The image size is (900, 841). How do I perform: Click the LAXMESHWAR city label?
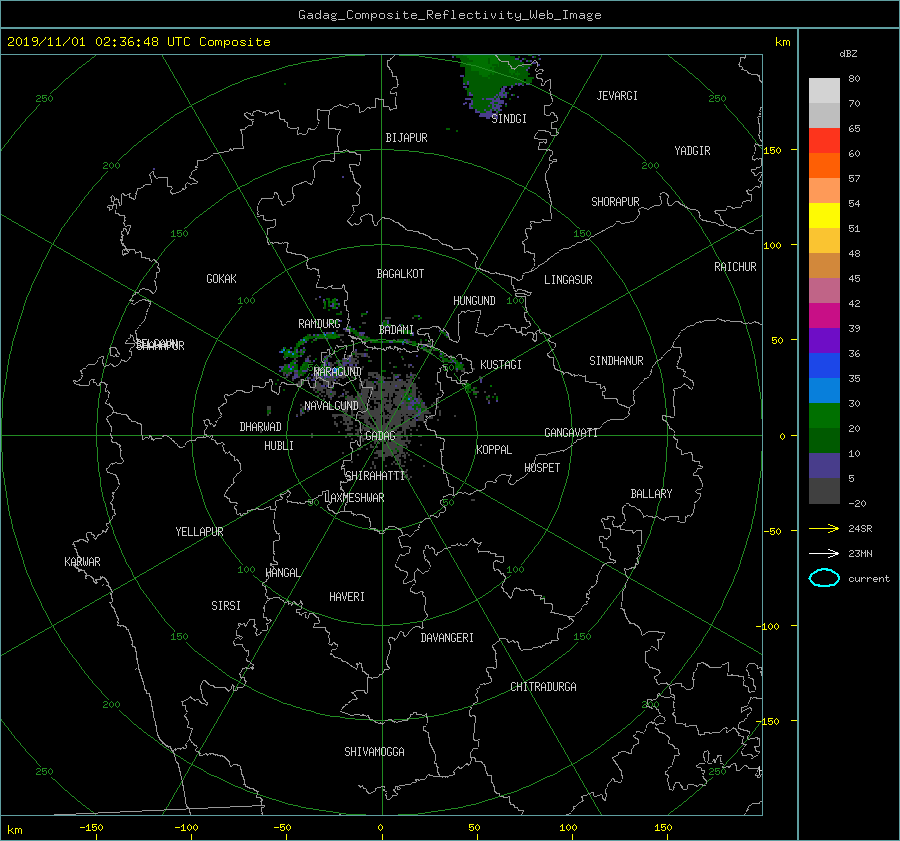tap(354, 498)
